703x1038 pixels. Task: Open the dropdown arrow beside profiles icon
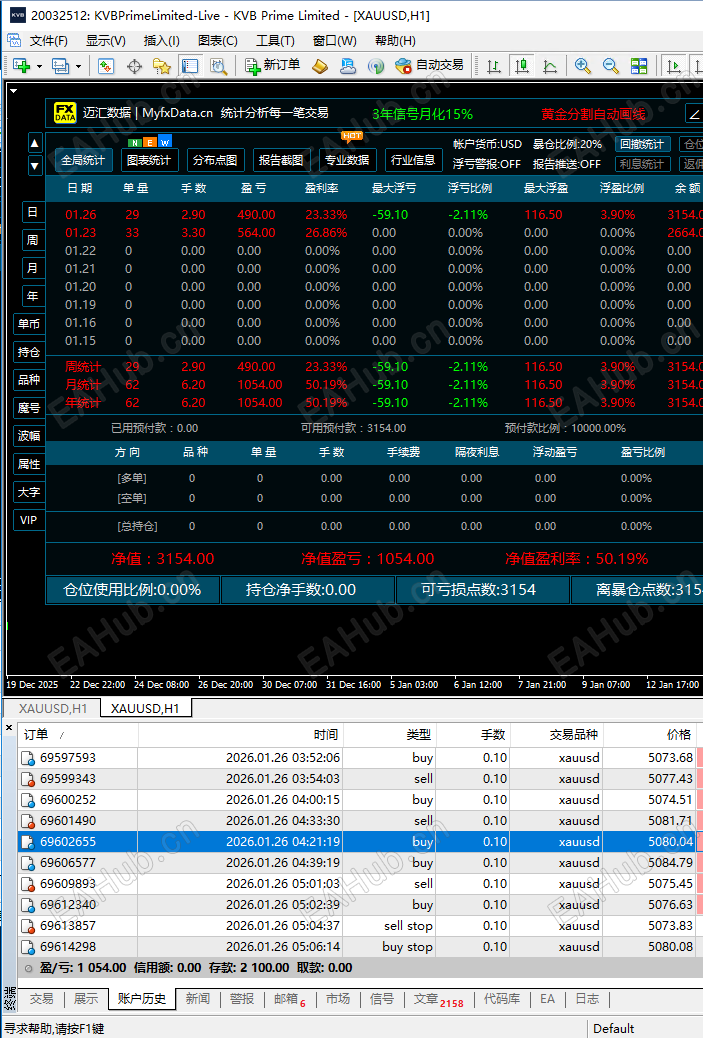pos(78,66)
